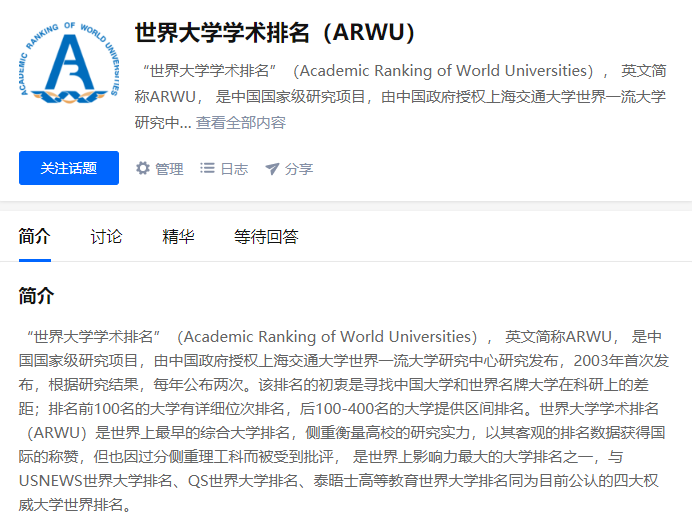Screen dimensions: 692x519
Task: Click text line starting with USNEWS世界大学排名
Action: tap(338, 481)
